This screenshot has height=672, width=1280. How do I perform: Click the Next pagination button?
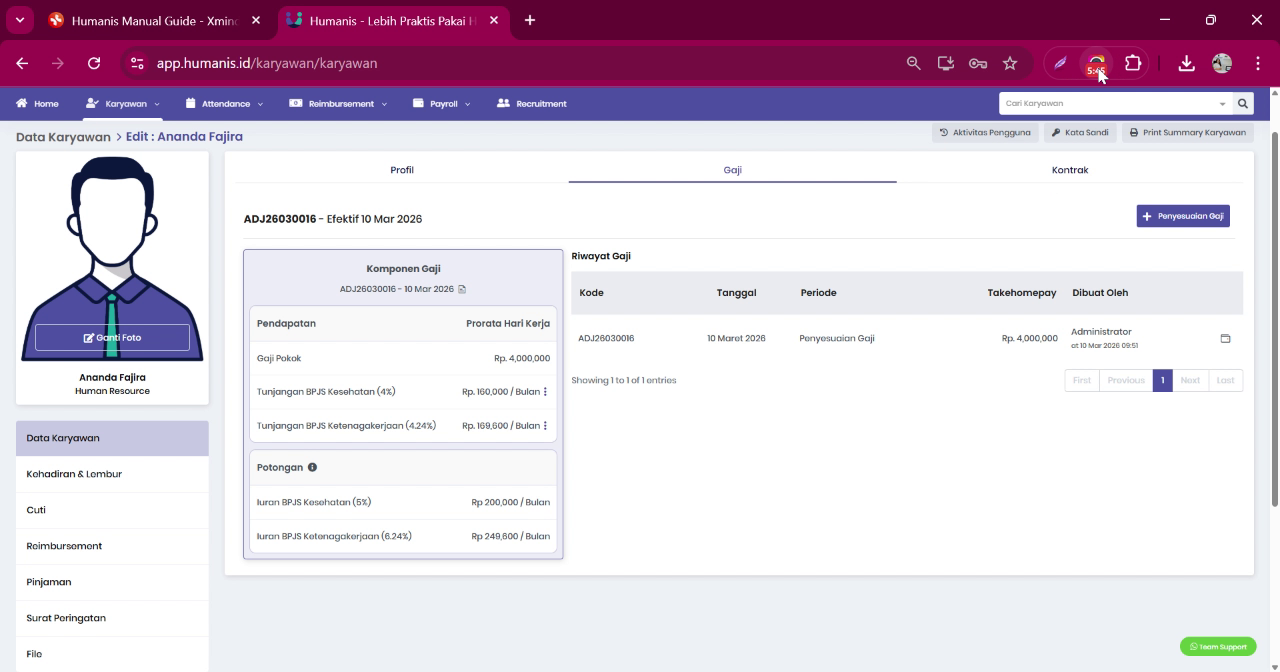[x=1190, y=380]
